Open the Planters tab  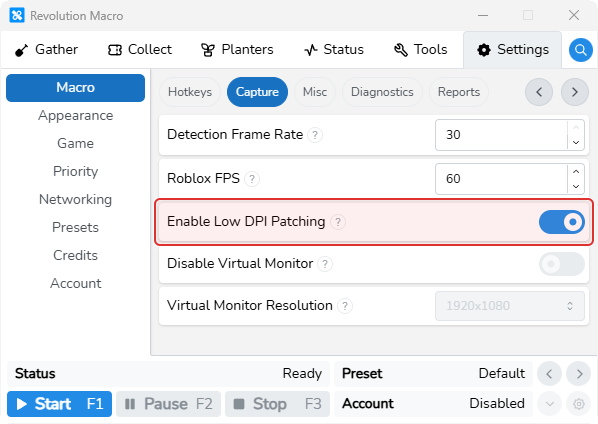pyautogui.click(x=237, y=50)
